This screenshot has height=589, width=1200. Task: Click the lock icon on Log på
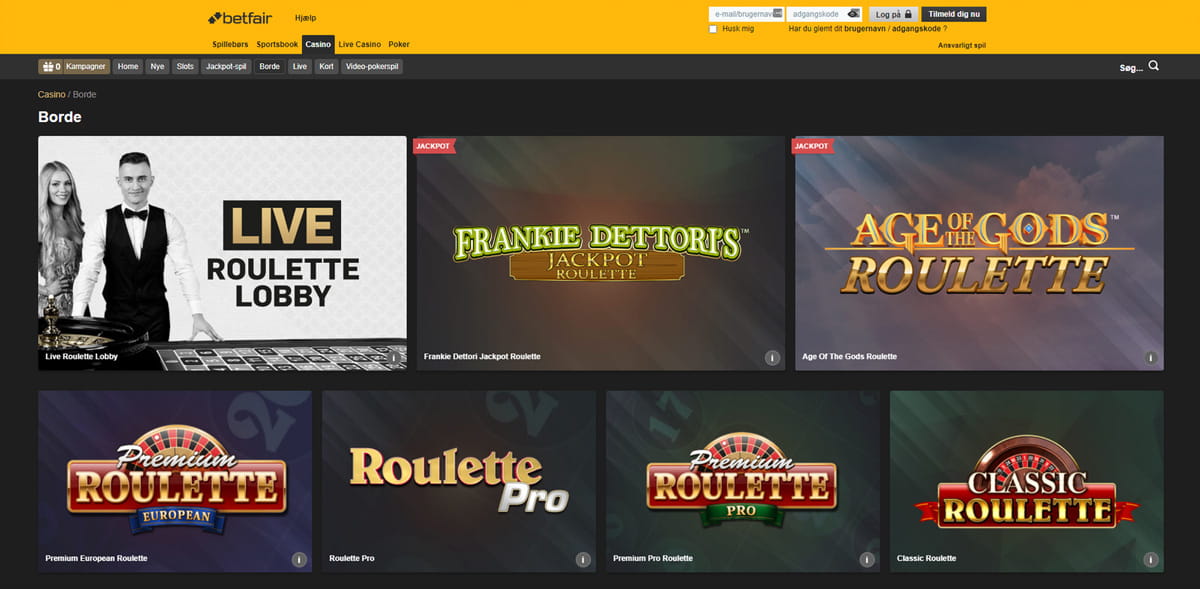(908, 14)
